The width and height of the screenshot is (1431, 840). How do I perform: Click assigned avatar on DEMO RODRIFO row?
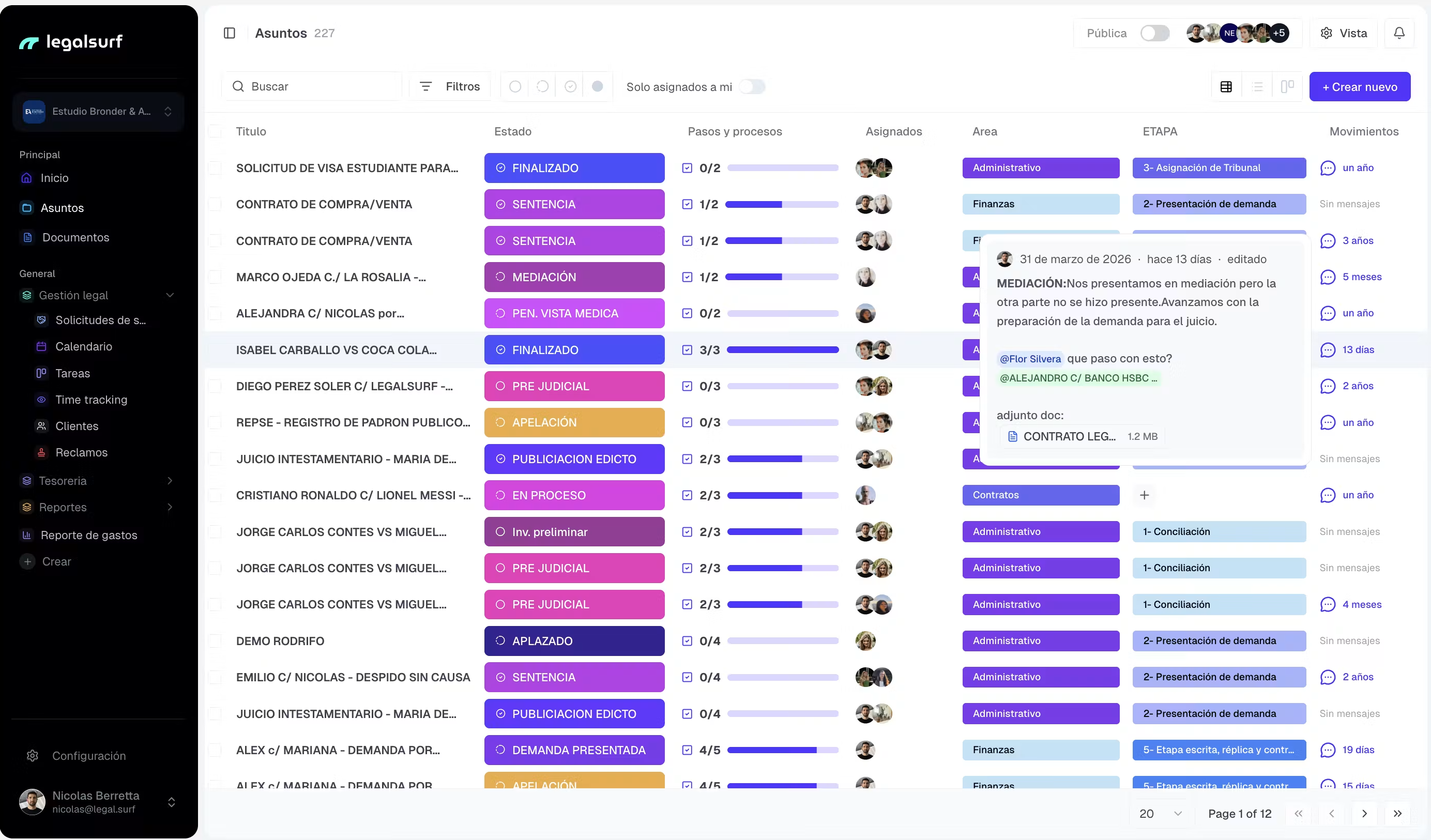(865, 641)
